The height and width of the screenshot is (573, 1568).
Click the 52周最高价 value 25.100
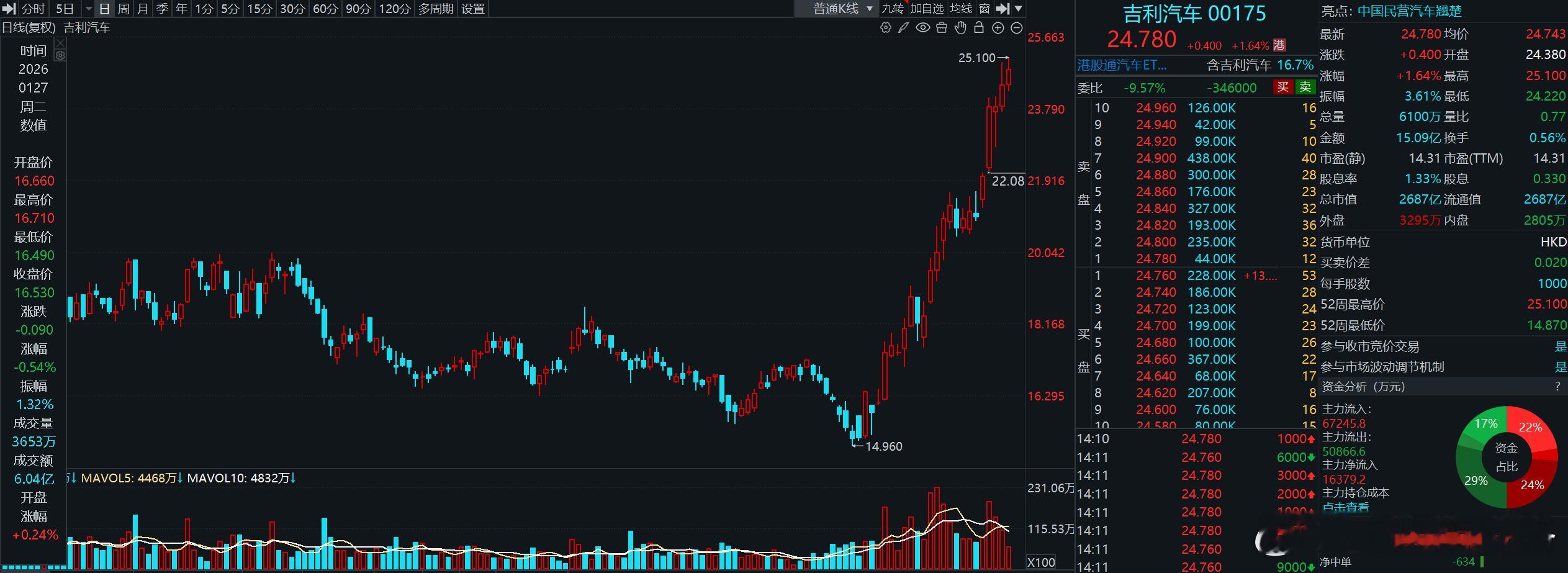point(1546,304)
